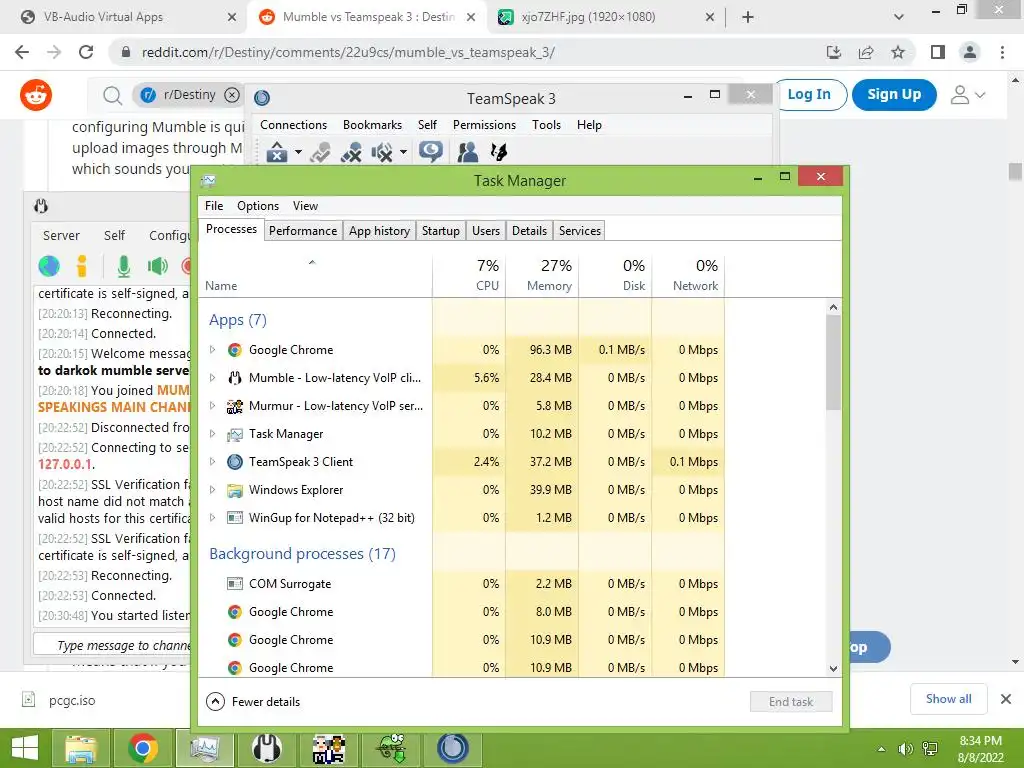Bookmark this page with star icon
This screenshot has width=1024, height=768.
tap(898, 52)
